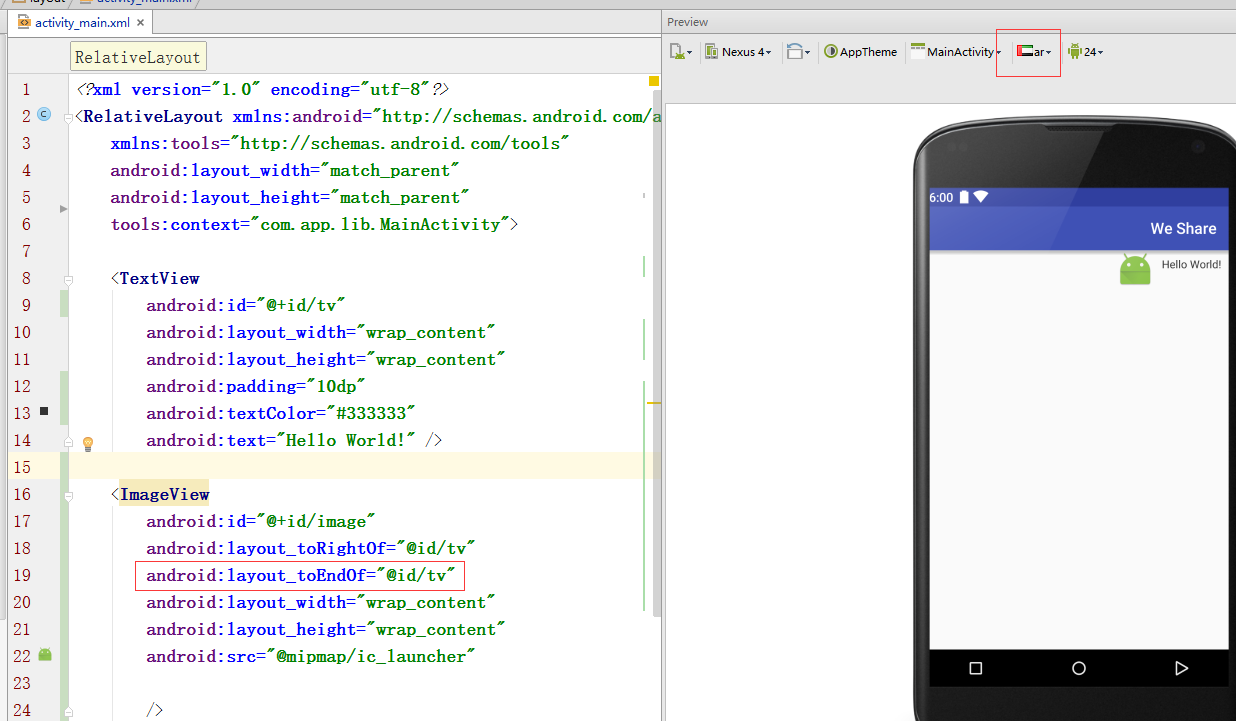Tap the back triangle on phone navigation bar
Viewport: 1236px width, 721px height.
1181,668
